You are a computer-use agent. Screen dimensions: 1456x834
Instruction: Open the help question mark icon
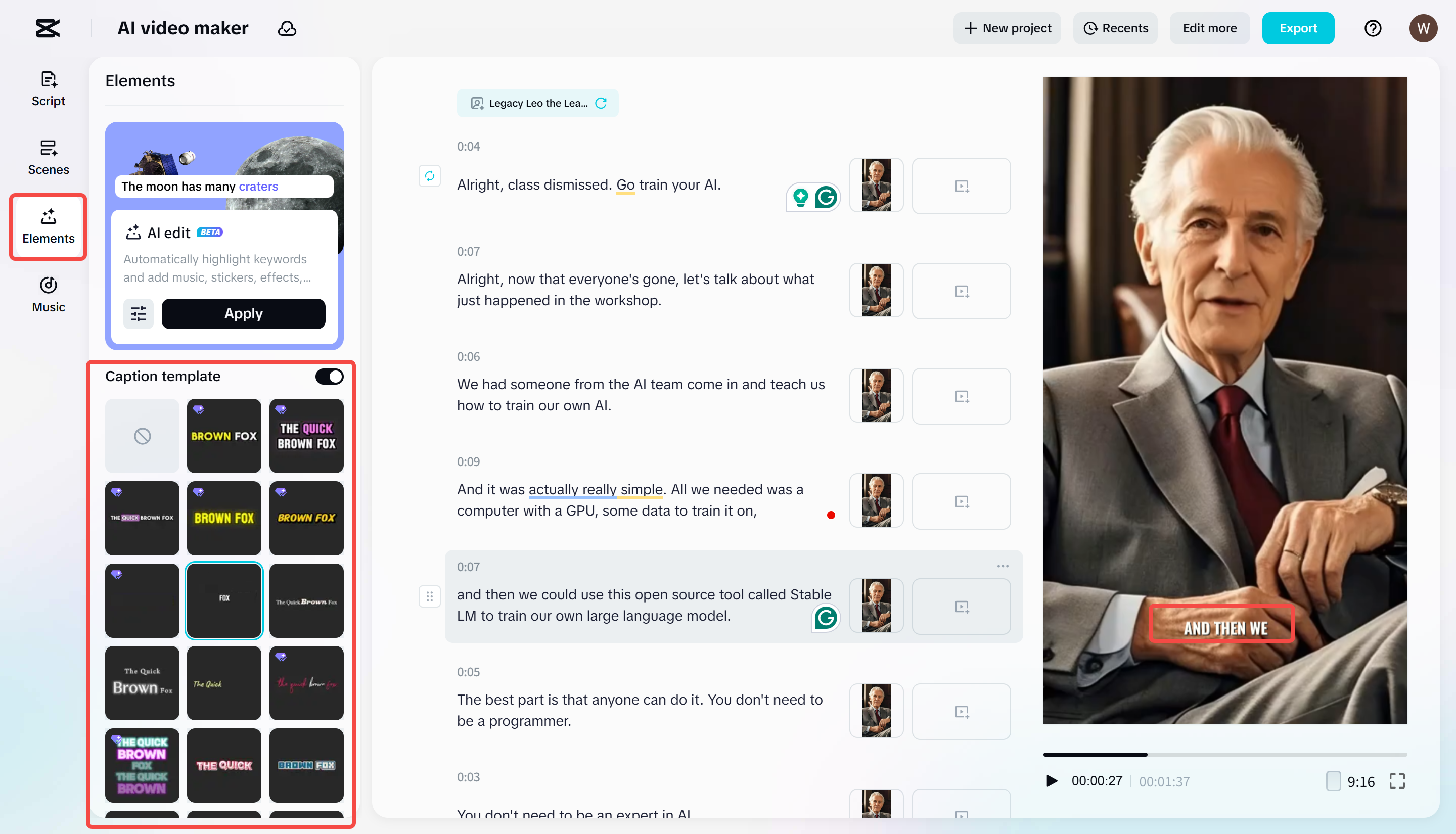(1373, 28)
